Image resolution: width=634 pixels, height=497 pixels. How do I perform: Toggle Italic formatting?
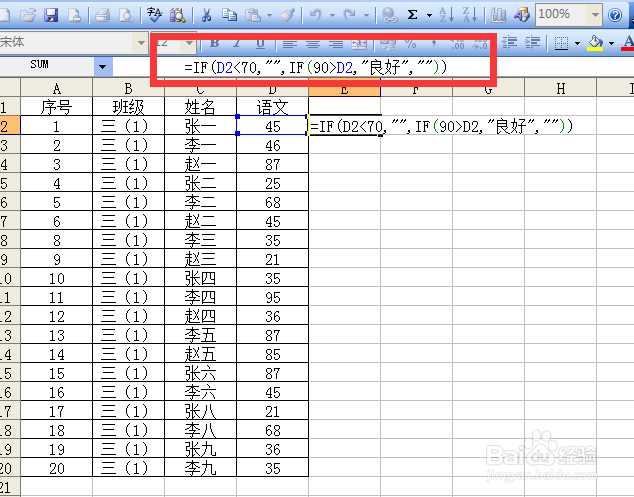coord(238,42)
